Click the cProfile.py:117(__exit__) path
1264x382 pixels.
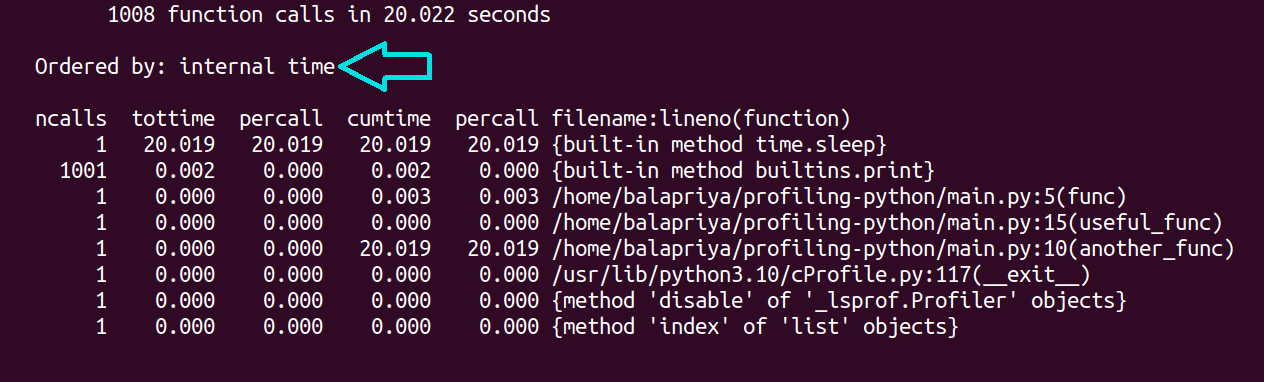tap(819, 274)
